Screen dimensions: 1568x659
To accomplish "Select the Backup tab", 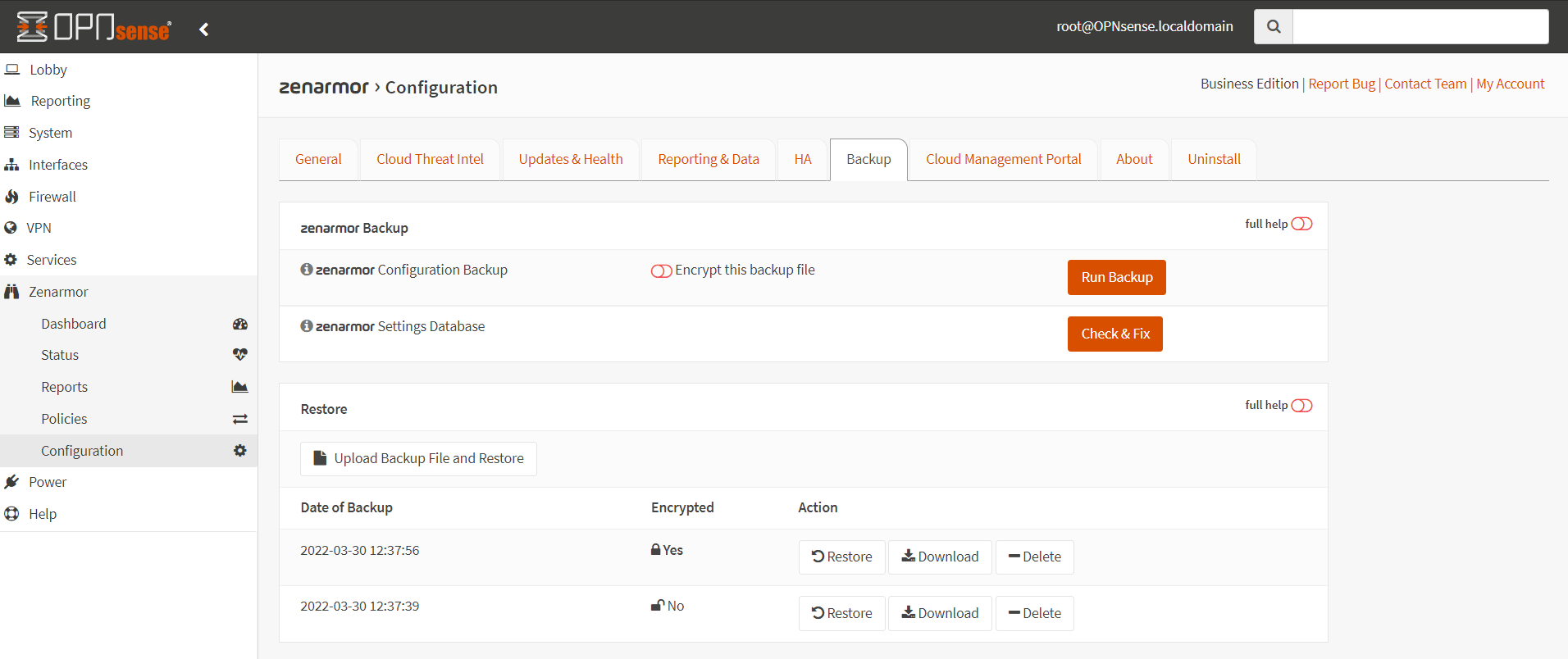I will [868, 159].
